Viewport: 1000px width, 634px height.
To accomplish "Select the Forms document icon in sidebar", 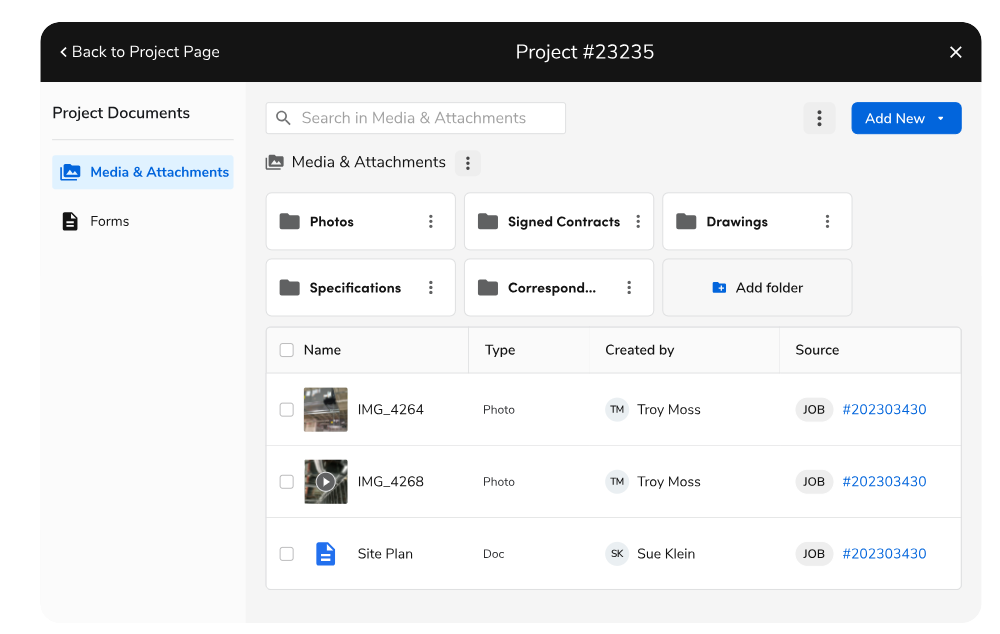I will 70,221.
